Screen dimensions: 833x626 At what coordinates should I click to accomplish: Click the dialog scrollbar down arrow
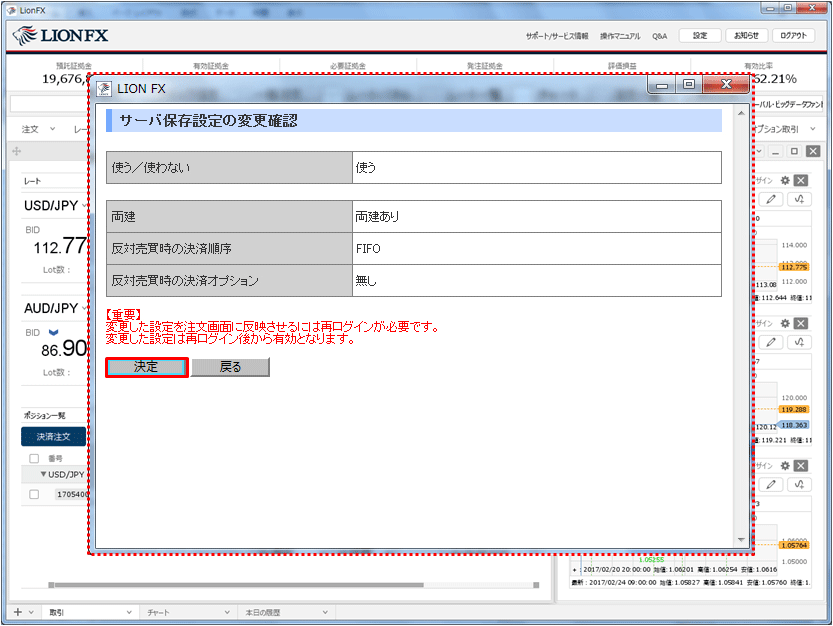[741, 540]
